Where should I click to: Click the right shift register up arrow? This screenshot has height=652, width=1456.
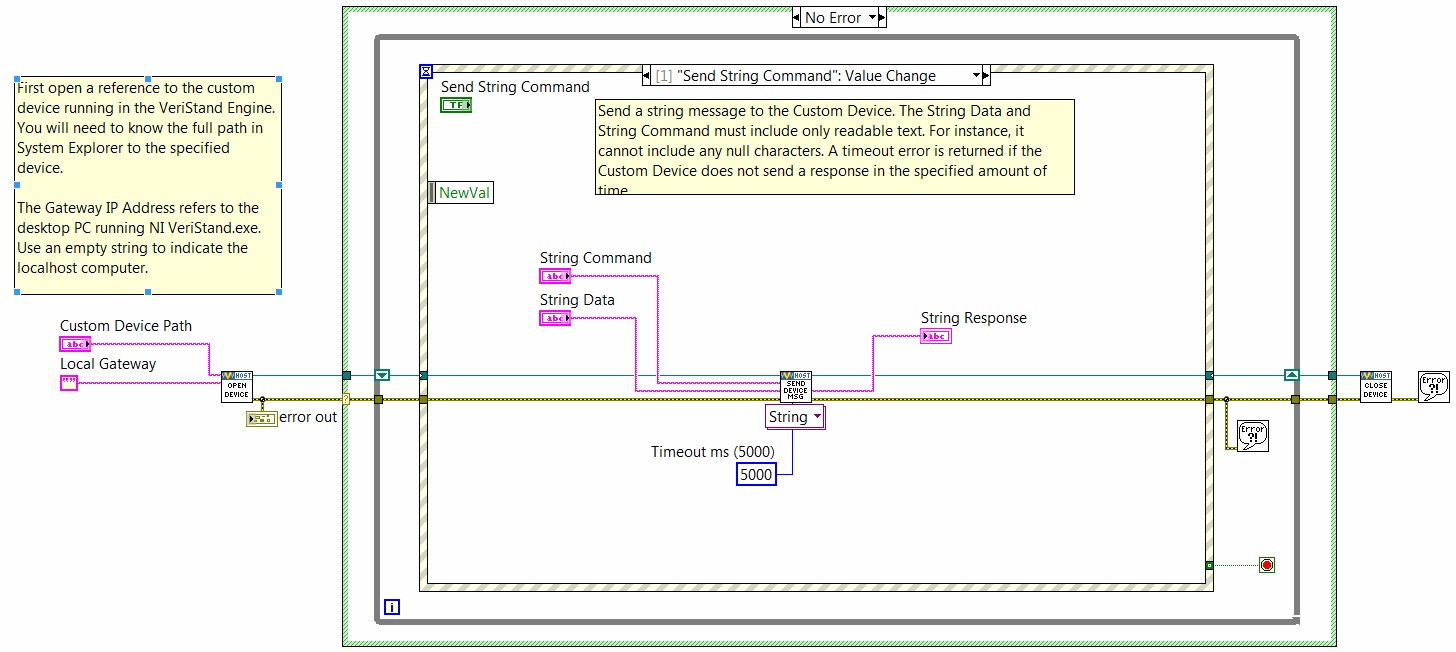pyautogui.click(x=1291, y=375)
